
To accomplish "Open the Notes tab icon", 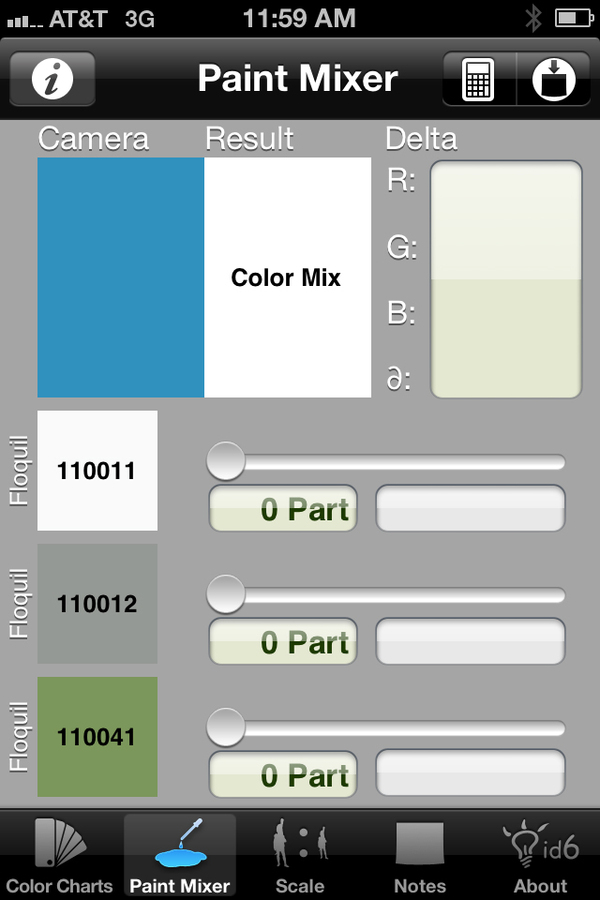I will 420,856.
